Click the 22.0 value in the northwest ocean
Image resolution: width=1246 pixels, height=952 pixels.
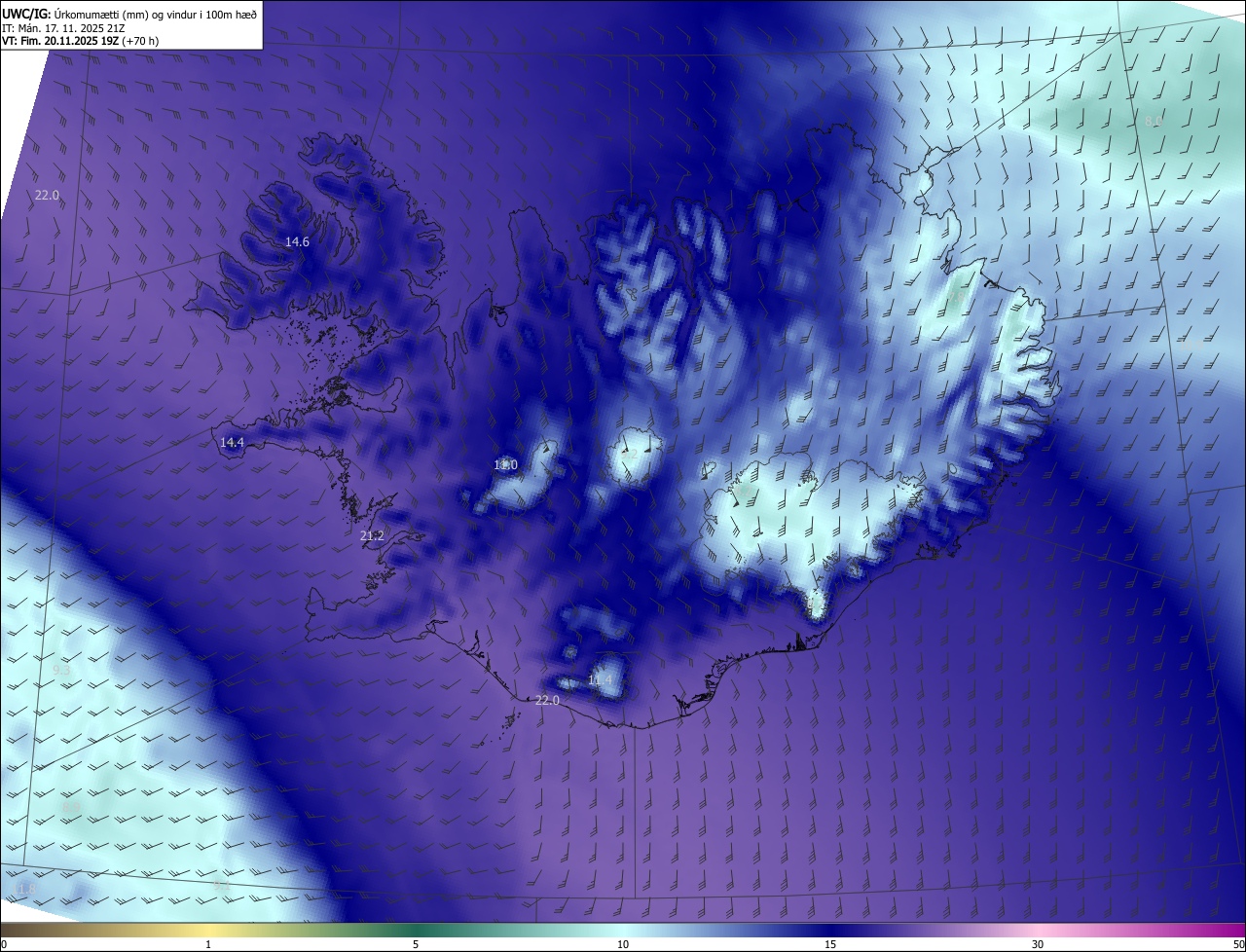[47, 195]
